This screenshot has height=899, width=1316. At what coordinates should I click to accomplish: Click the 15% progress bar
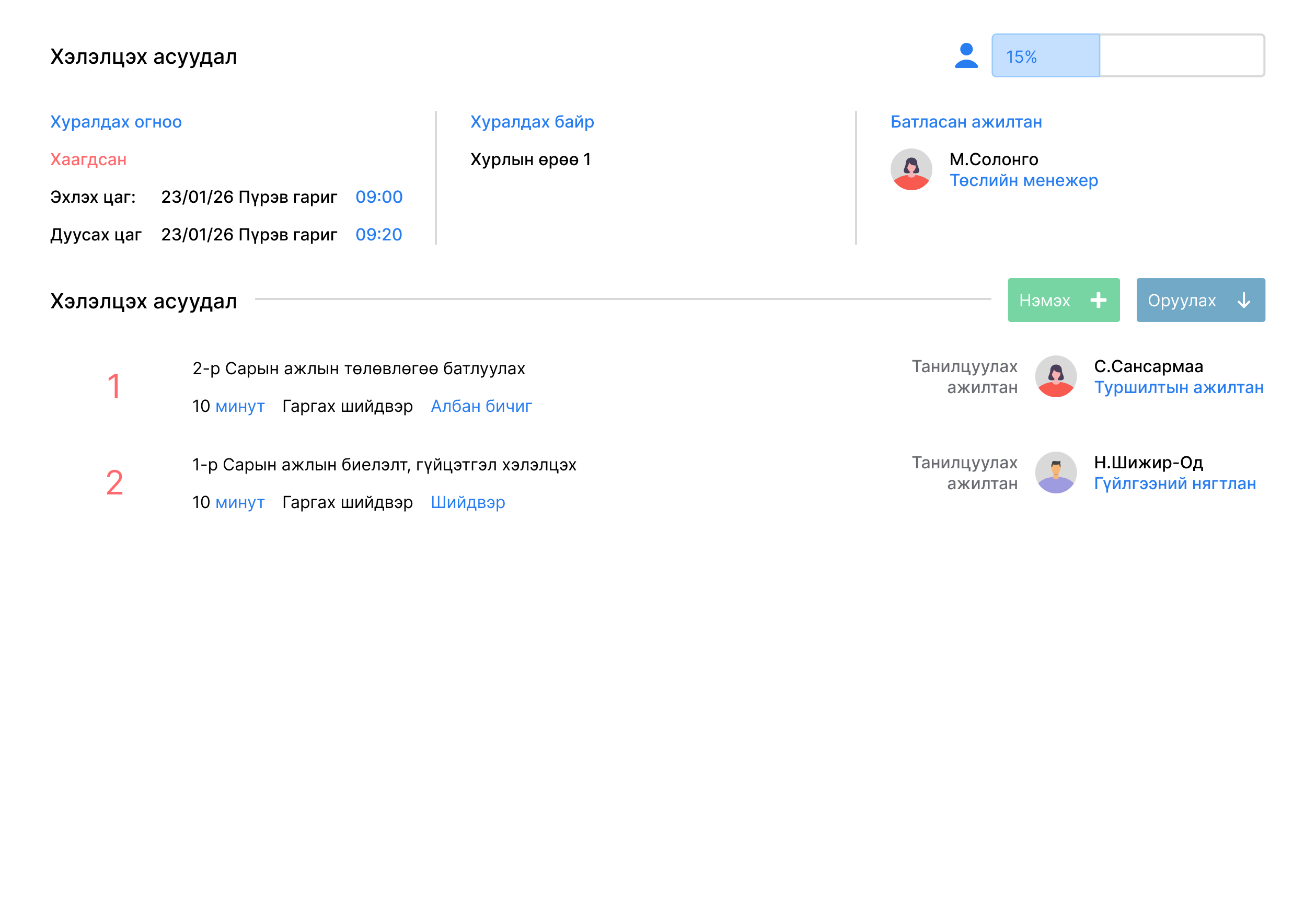tap(1127, 55)
